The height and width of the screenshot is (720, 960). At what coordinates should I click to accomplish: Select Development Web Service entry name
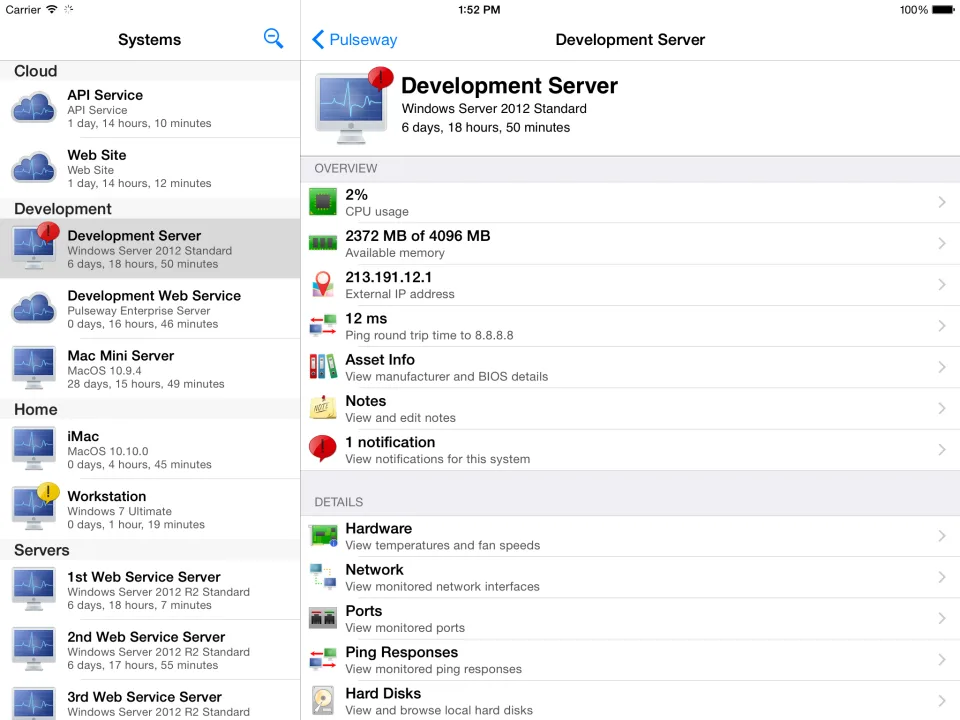pos(154,296)
